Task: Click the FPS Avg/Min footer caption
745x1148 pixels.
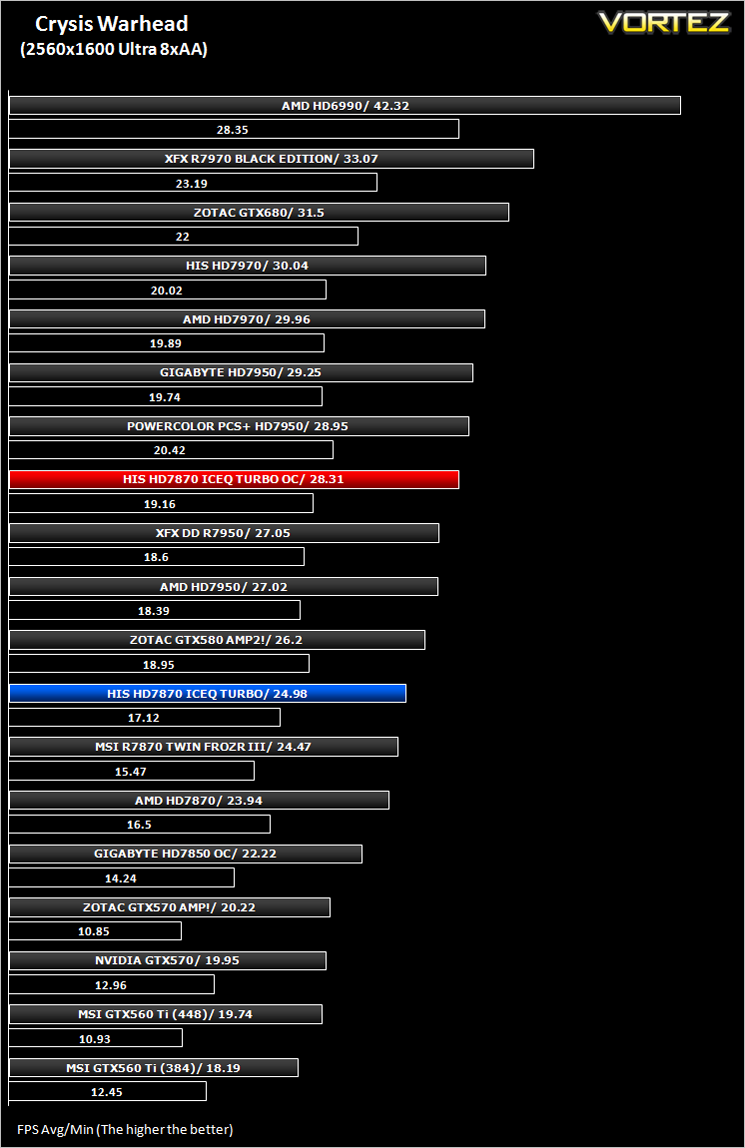Action: pyautogui.click(x=125, y=1129)
